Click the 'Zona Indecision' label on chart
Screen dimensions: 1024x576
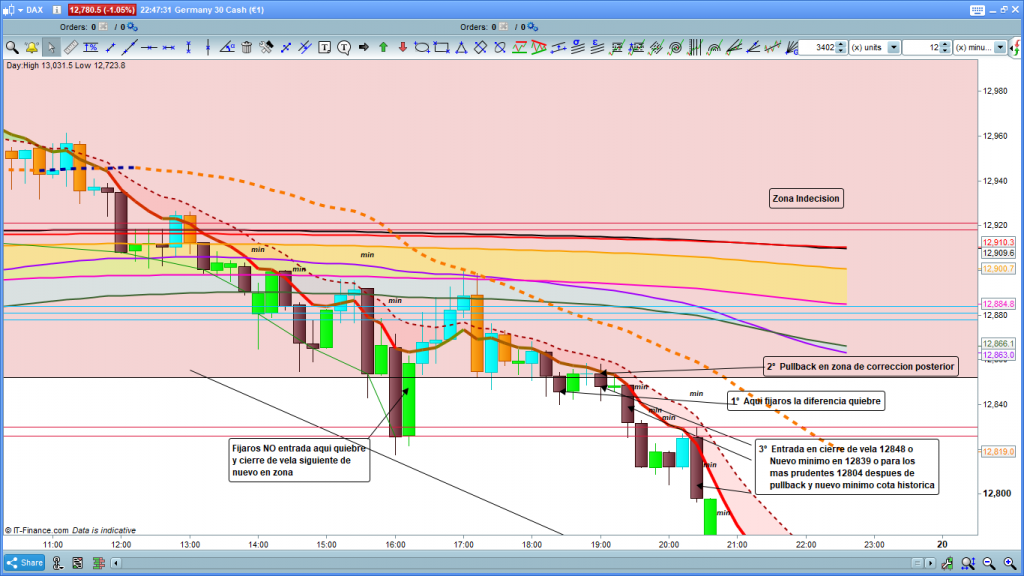806,199
